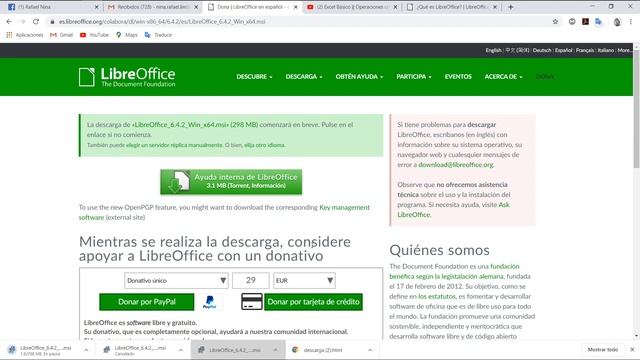Expand options for descarga (2).html download
640x360 pixels.
click(x=370, y=350)
